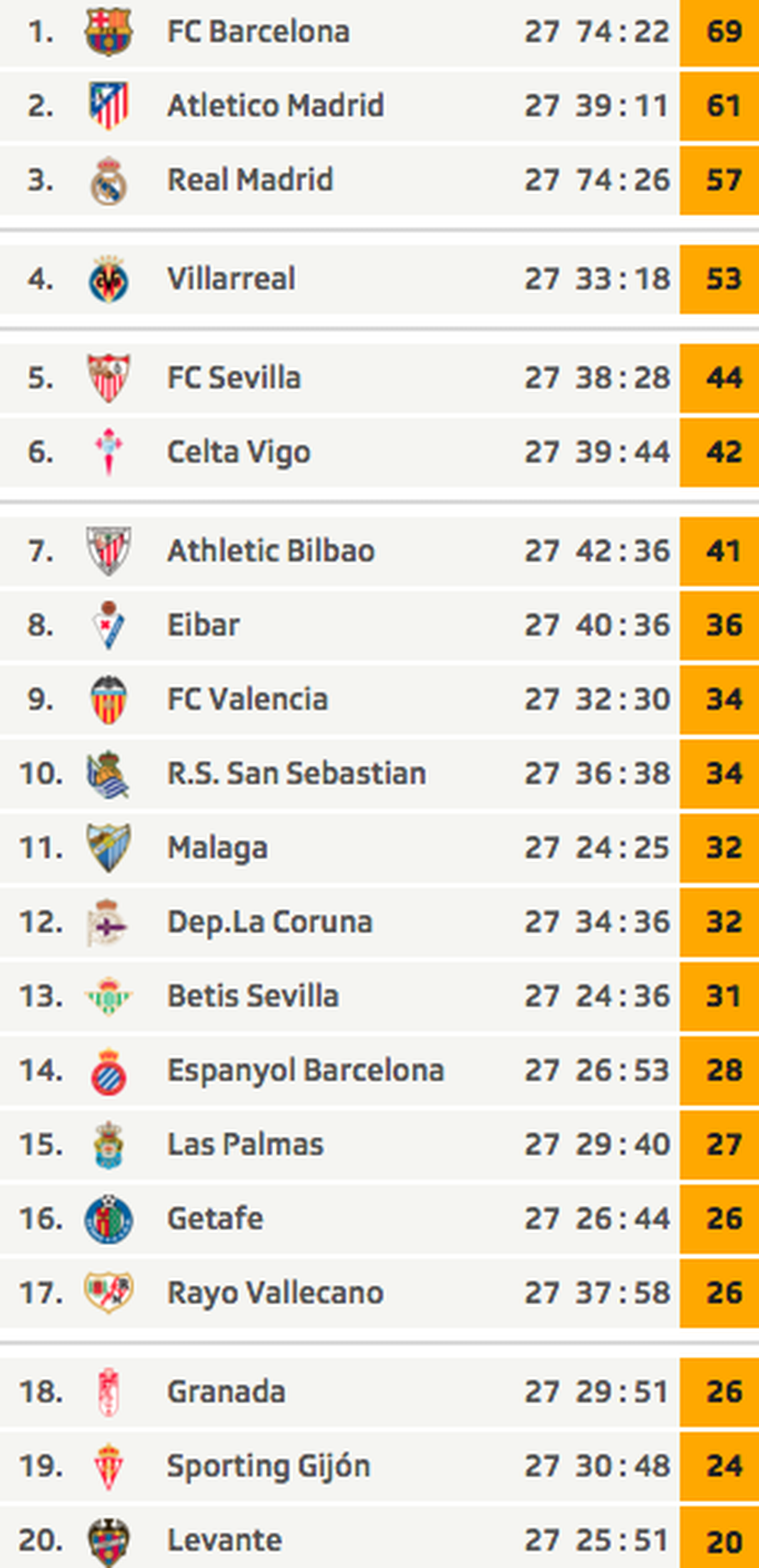The height and width of the screenshot is (1568, 759).
Task: Click the FC Barcelona club crest
Action: pyautogui.click(x=108, y=32)
